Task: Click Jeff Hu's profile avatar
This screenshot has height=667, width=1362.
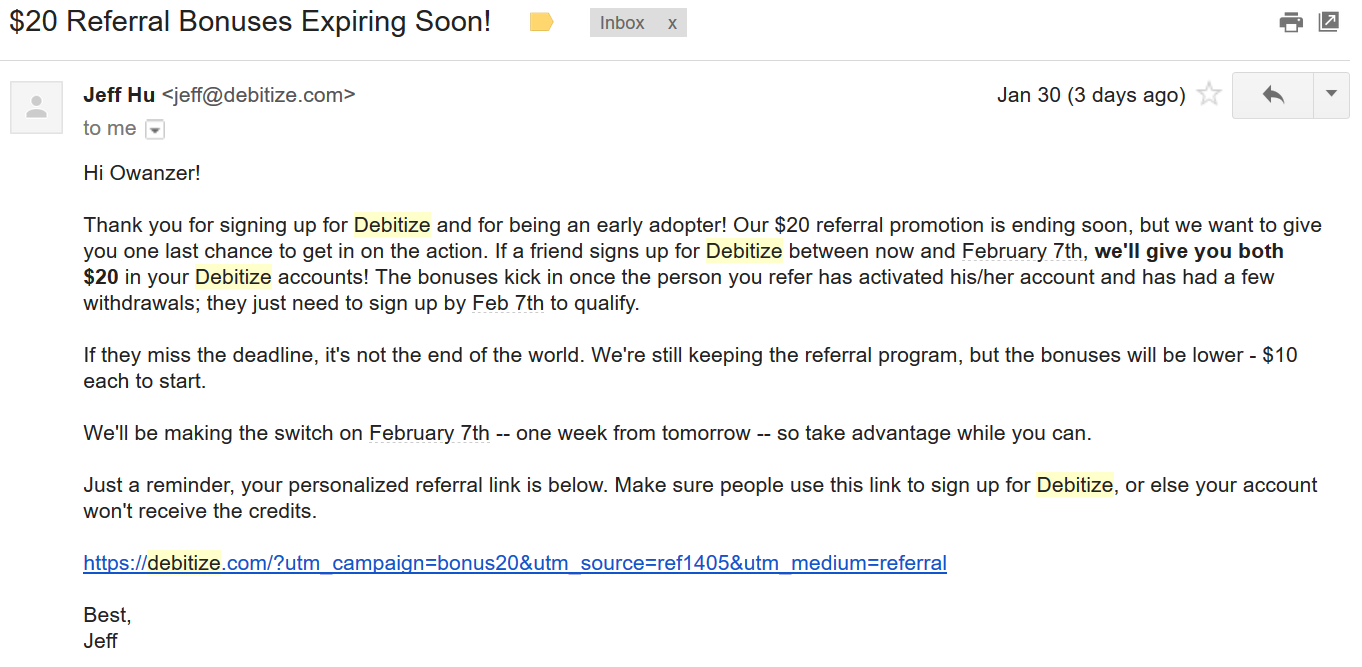Action: click(37, 107)
